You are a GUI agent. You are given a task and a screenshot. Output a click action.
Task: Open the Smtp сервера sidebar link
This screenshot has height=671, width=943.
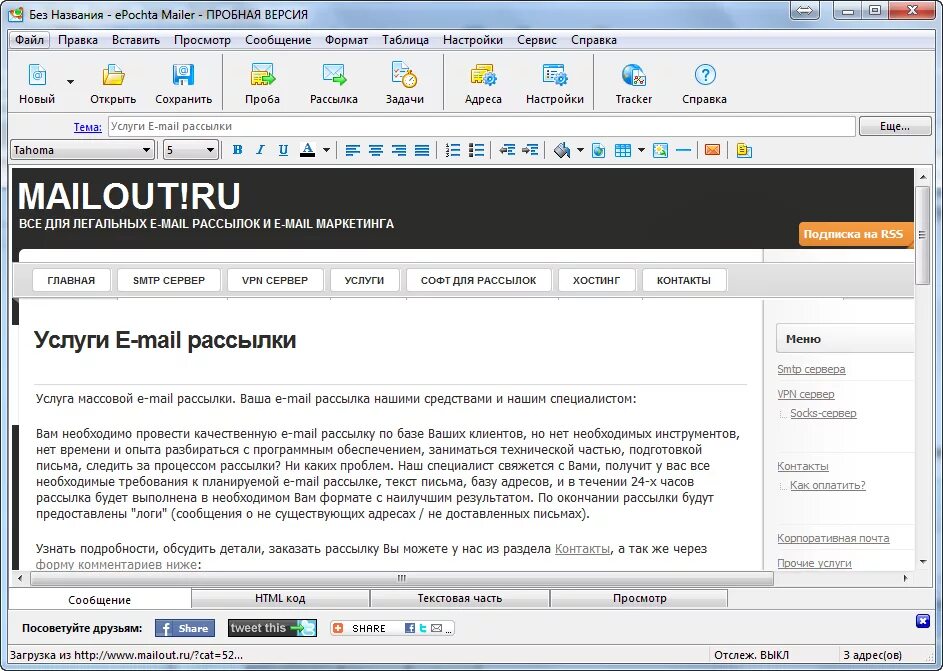click(x=811, y=369)
